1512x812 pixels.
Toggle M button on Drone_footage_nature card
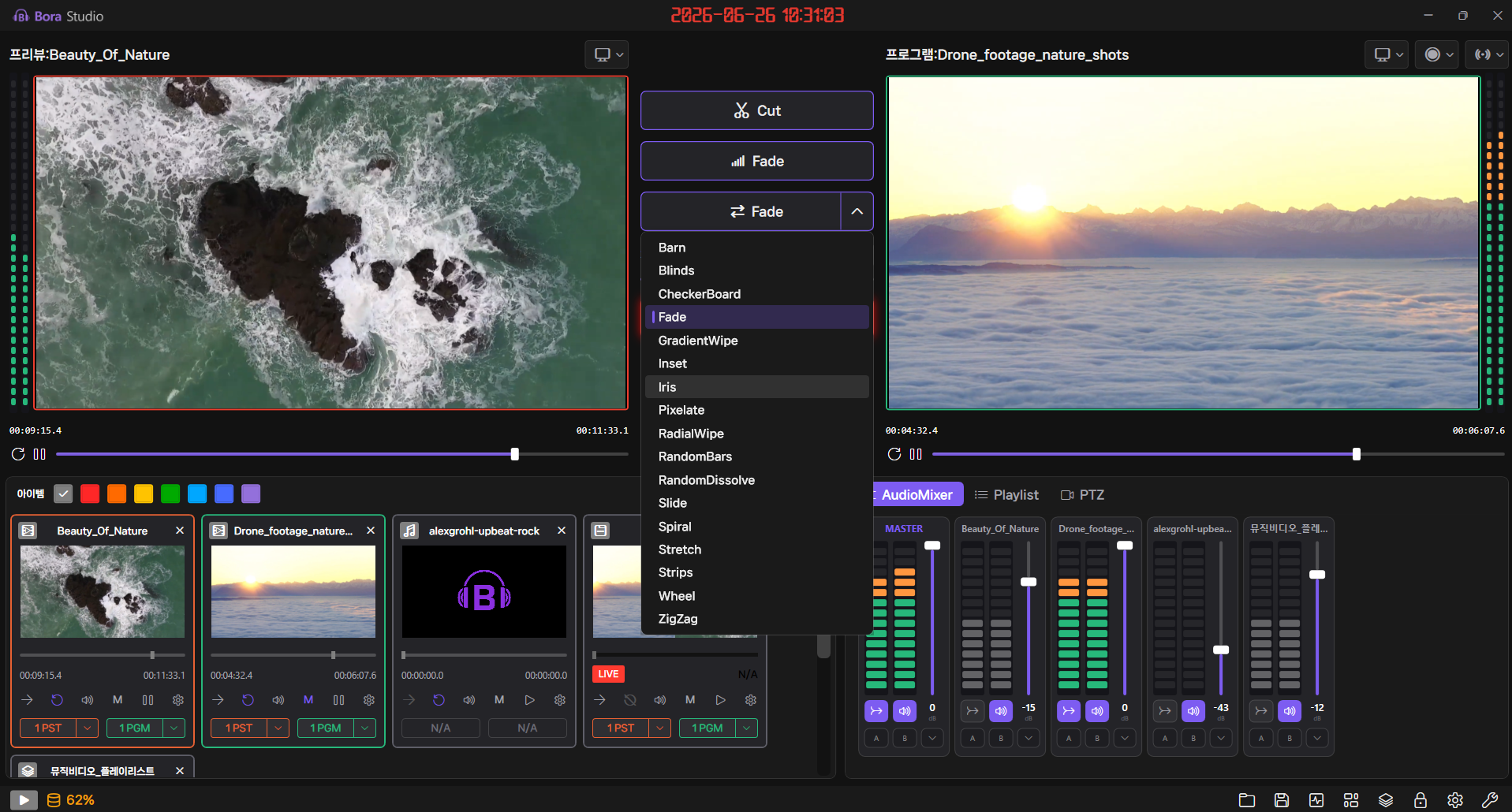(308, 700)
